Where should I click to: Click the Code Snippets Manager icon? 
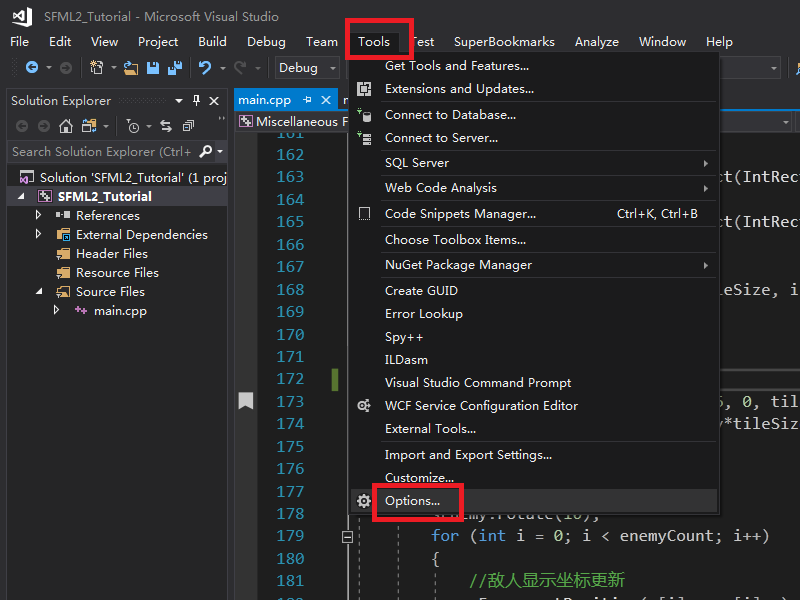click(364, 213)
